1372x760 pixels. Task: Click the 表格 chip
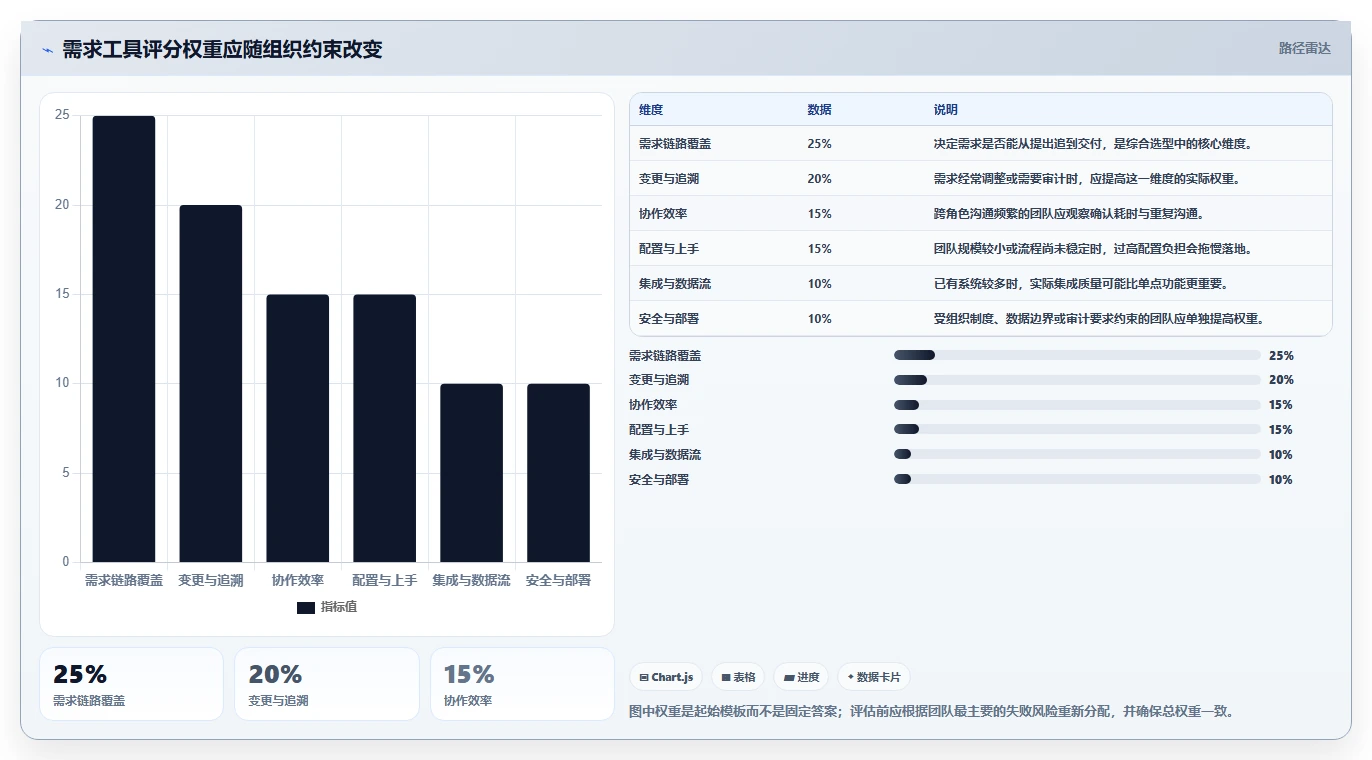(x=738, y=677)
